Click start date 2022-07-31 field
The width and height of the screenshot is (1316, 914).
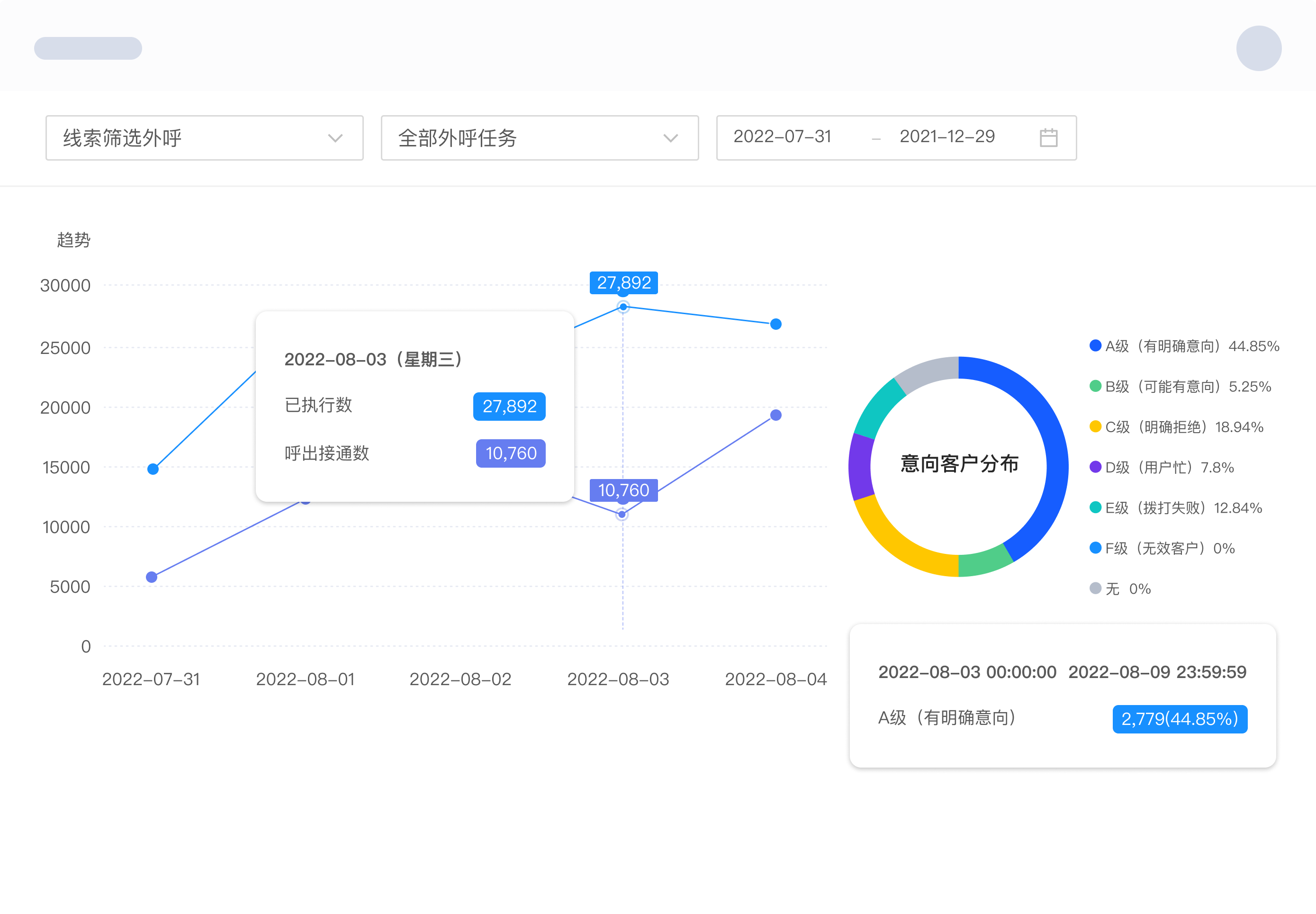pyautogui.click(x=782, y=137)
